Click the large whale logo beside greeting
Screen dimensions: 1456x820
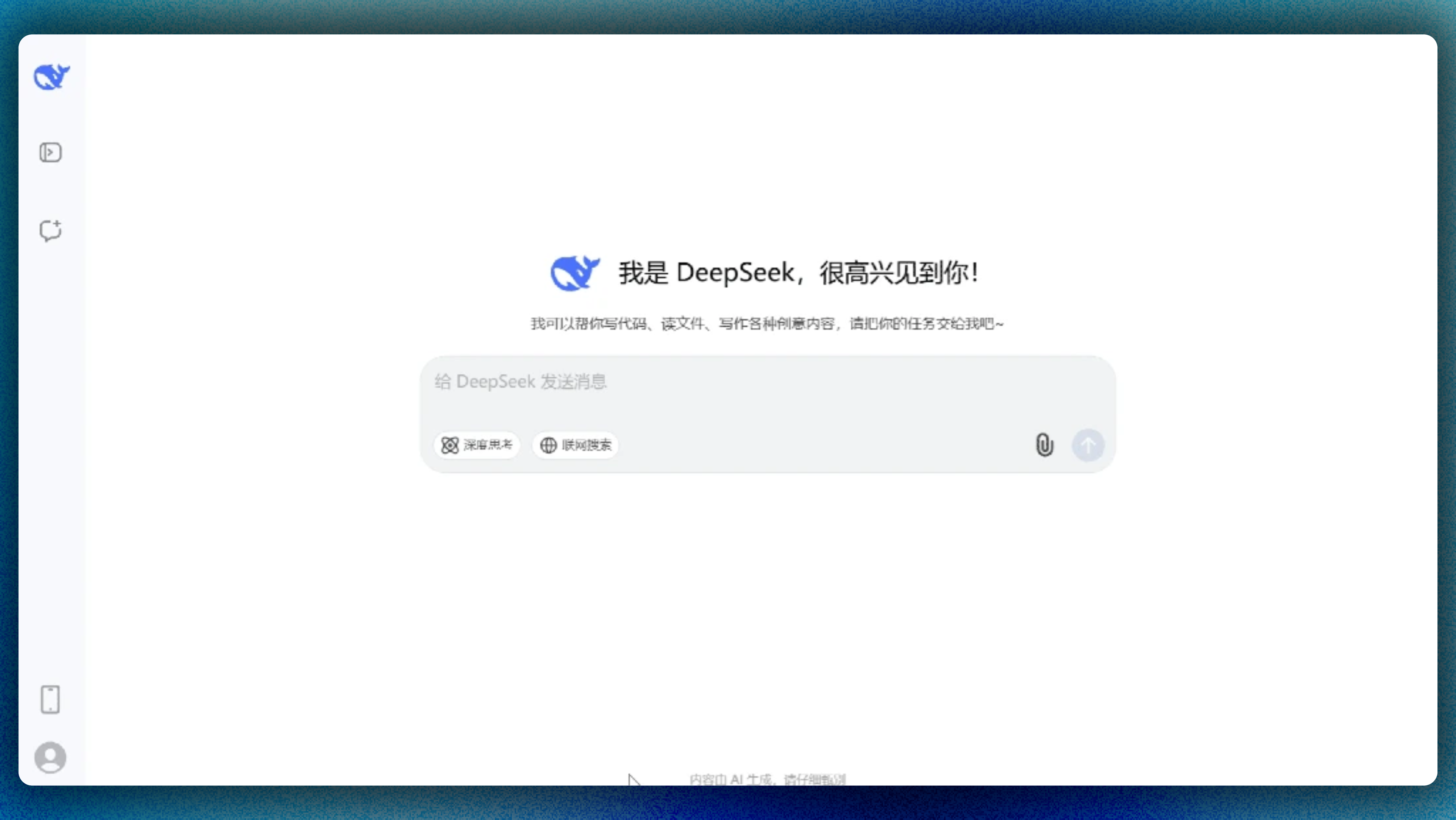click(575, 273)
